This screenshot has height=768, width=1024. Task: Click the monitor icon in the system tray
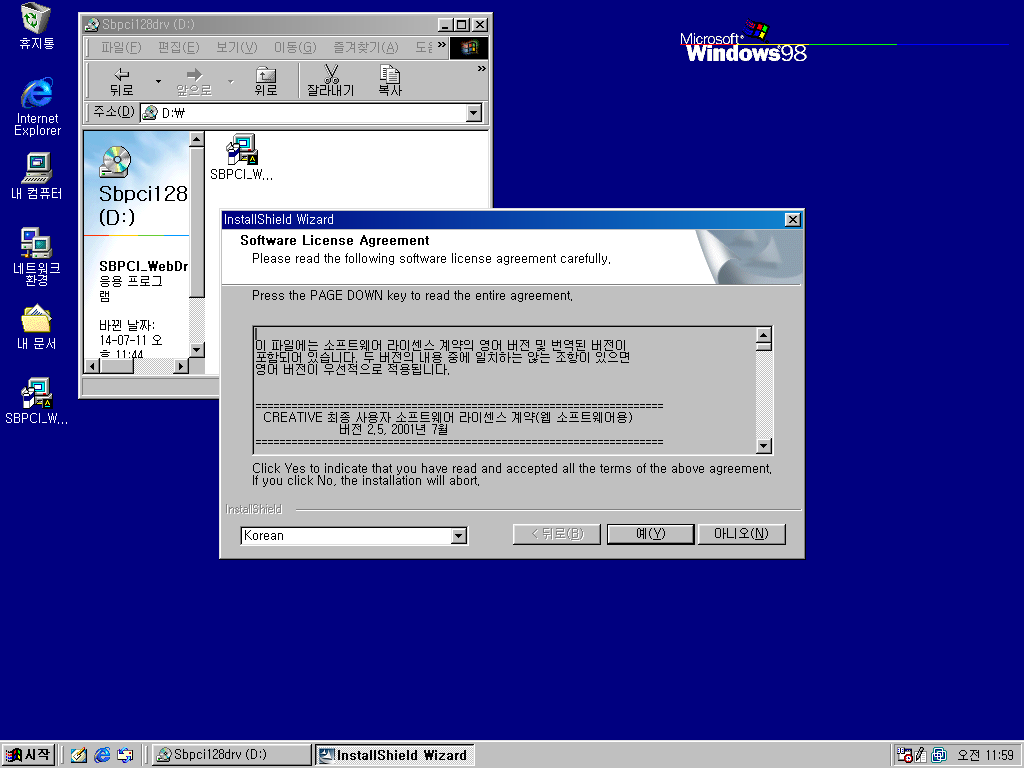tap(938, 755)
